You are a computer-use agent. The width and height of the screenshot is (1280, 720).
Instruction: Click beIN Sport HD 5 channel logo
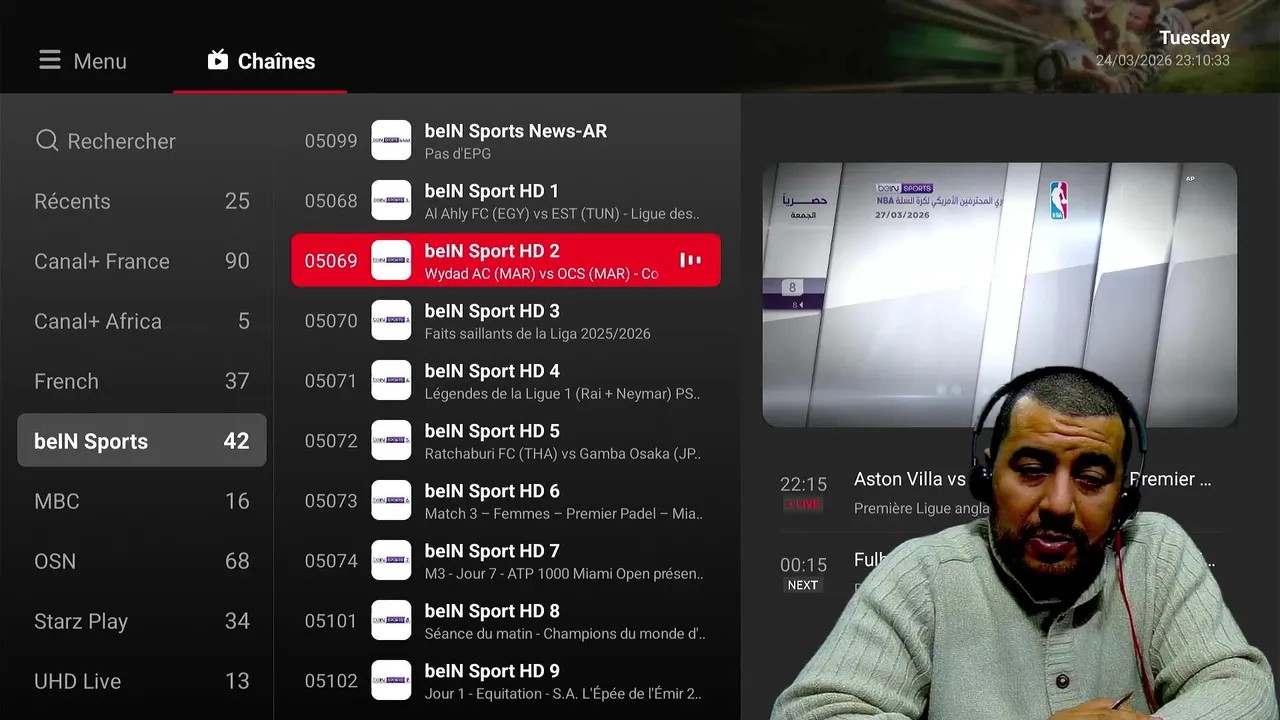391,440
